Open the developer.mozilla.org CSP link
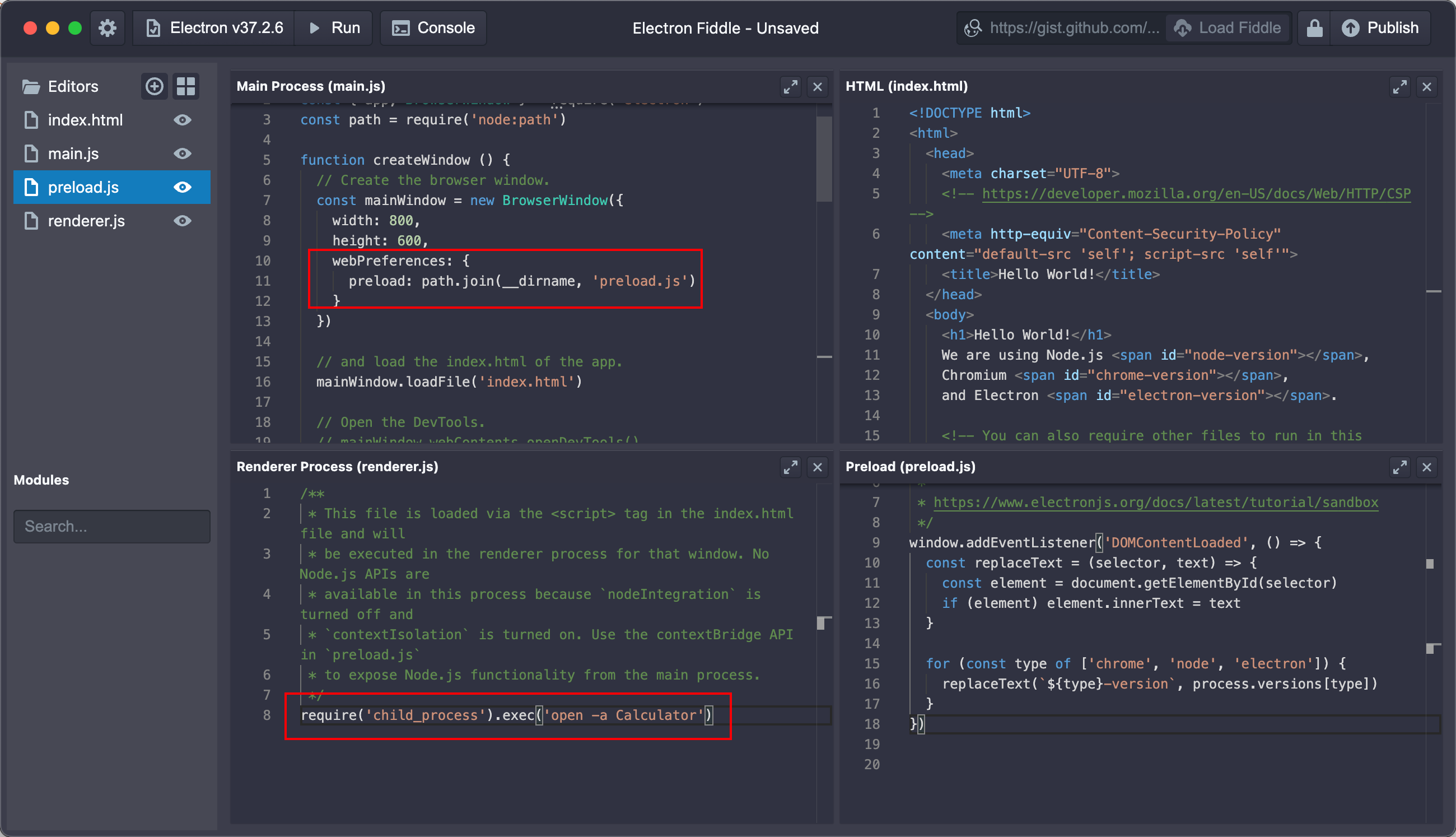The width and height of the screenshot is (1456, 837). pyautogui.click(x=1196, y=194)
